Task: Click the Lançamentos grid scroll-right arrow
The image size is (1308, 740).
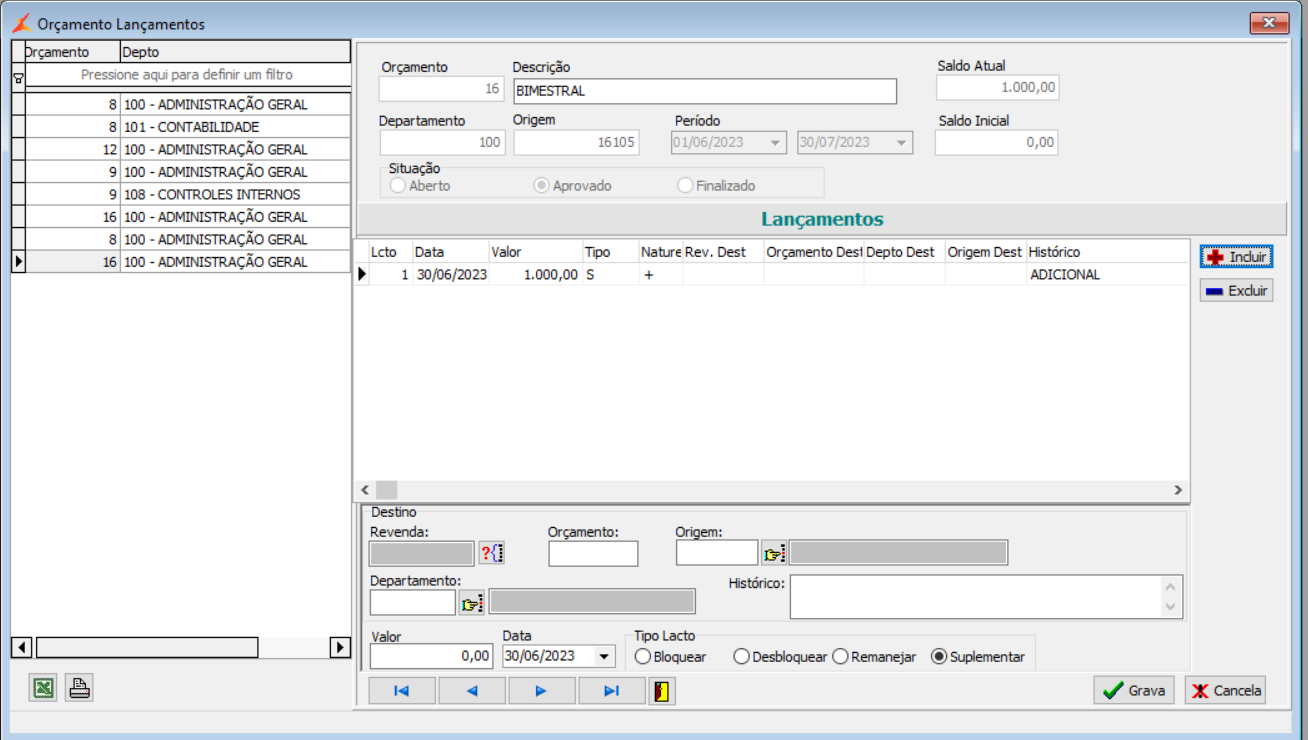Action: point(1179,490)
